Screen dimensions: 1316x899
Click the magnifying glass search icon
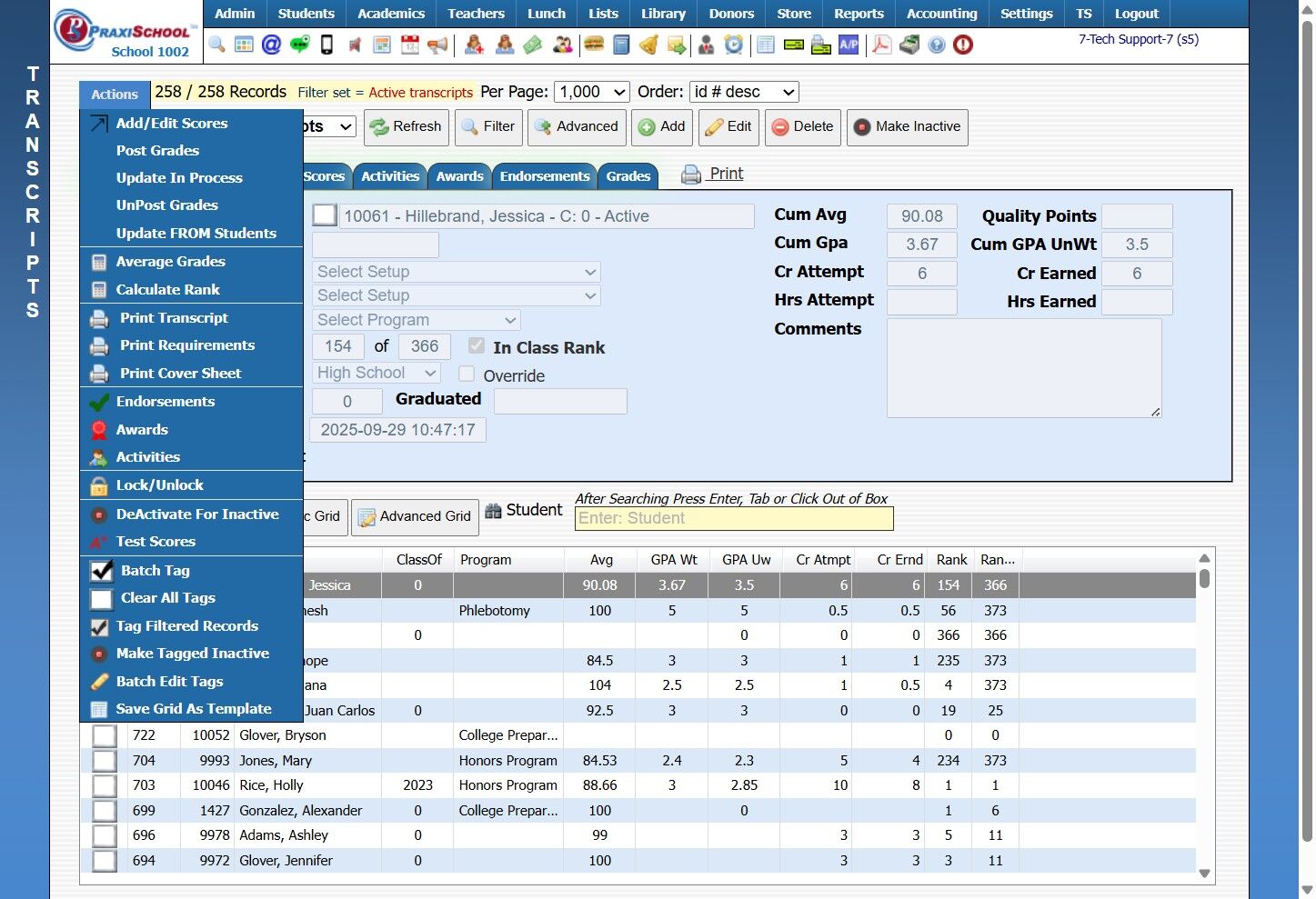(216, 45)
